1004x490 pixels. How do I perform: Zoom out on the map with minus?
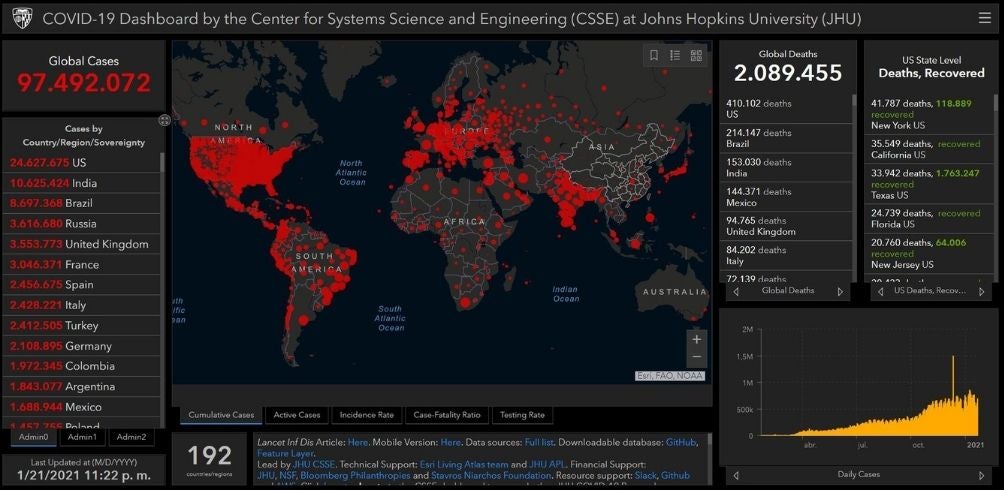point(697,357)
